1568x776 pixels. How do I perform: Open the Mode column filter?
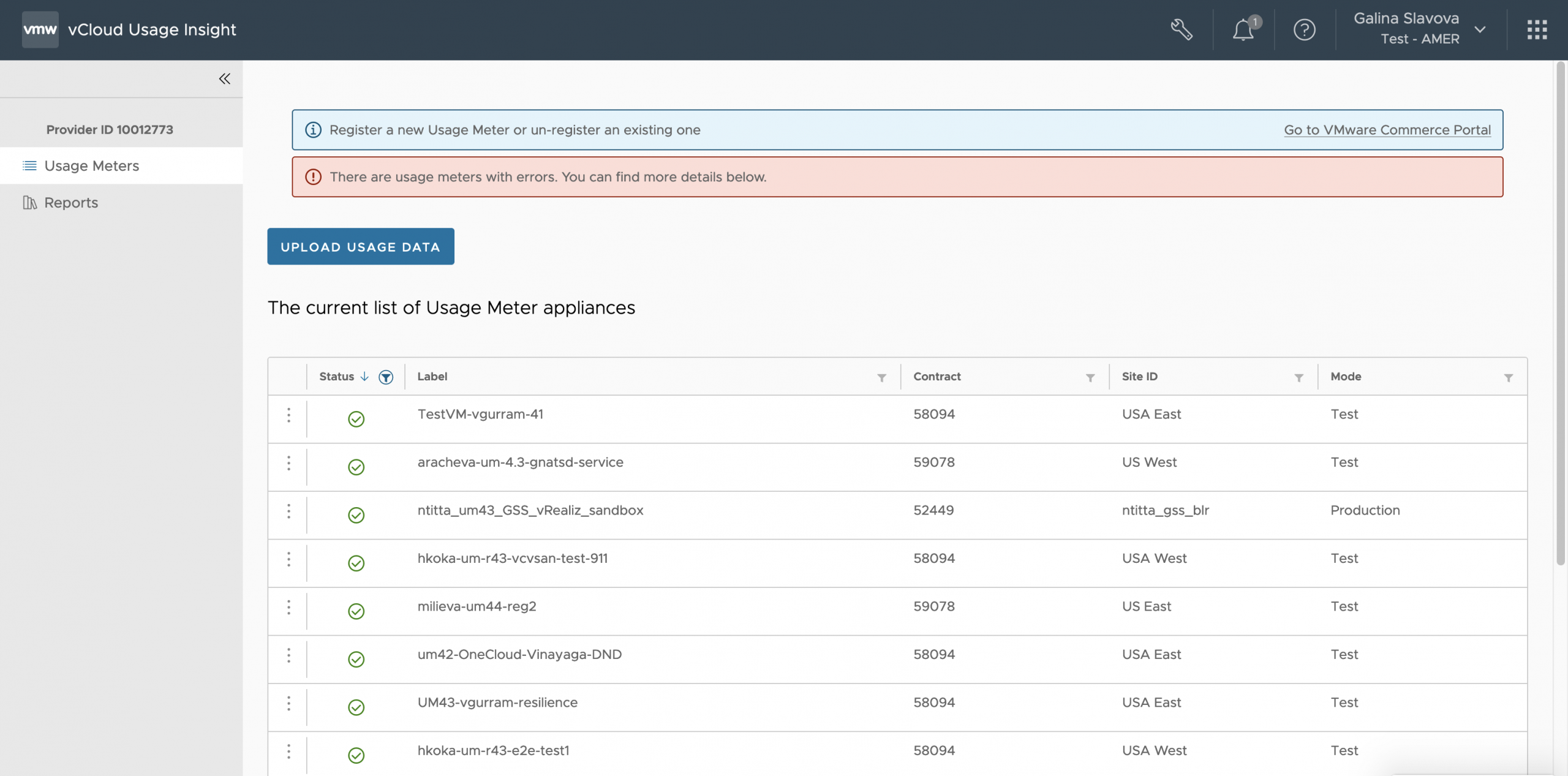1508,378
